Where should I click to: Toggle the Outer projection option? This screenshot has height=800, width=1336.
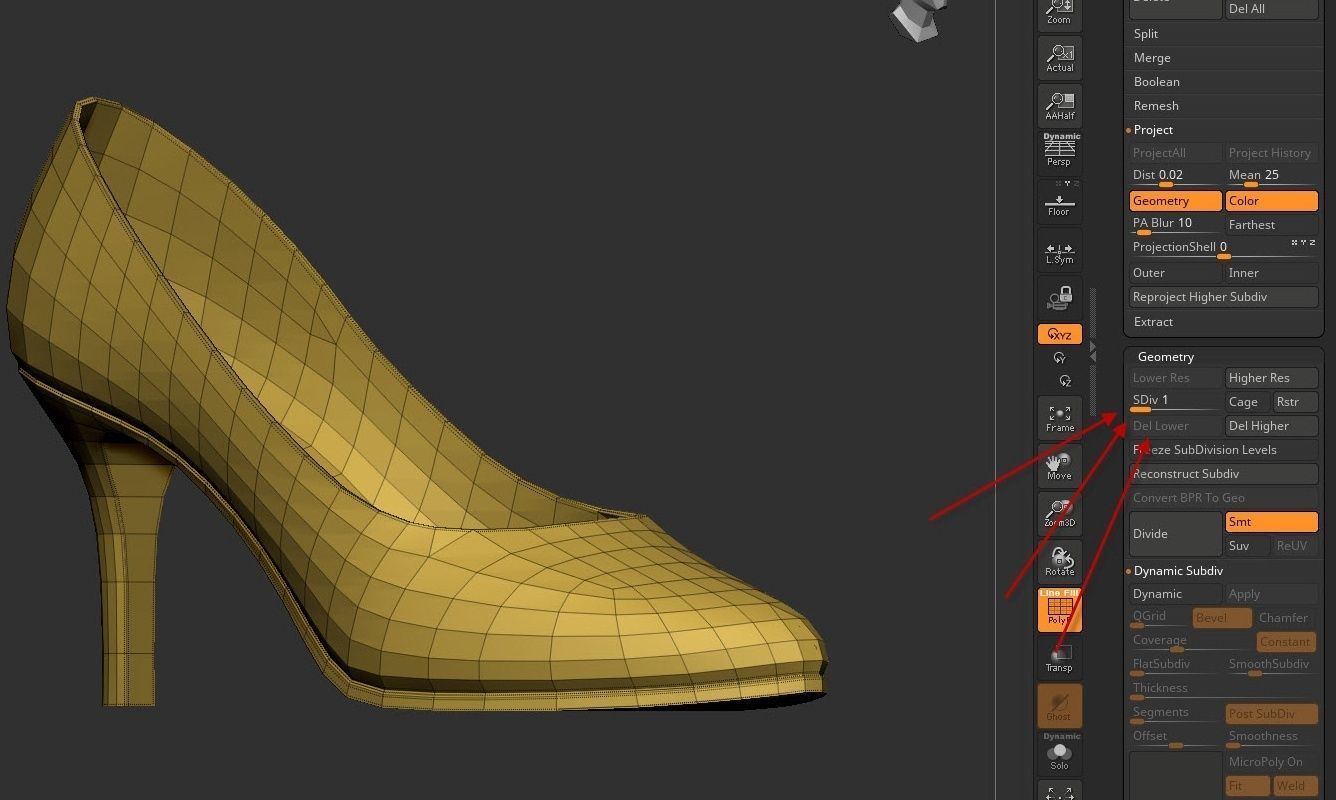1176,273
